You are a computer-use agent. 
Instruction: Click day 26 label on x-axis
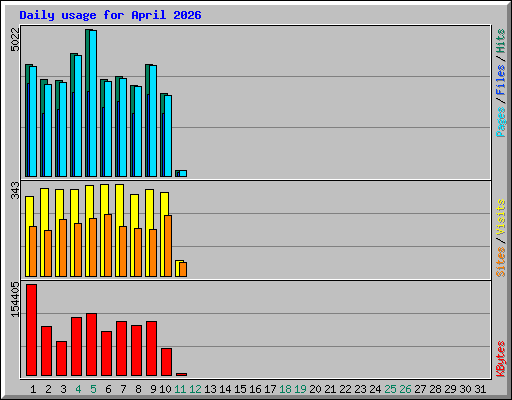405,389
